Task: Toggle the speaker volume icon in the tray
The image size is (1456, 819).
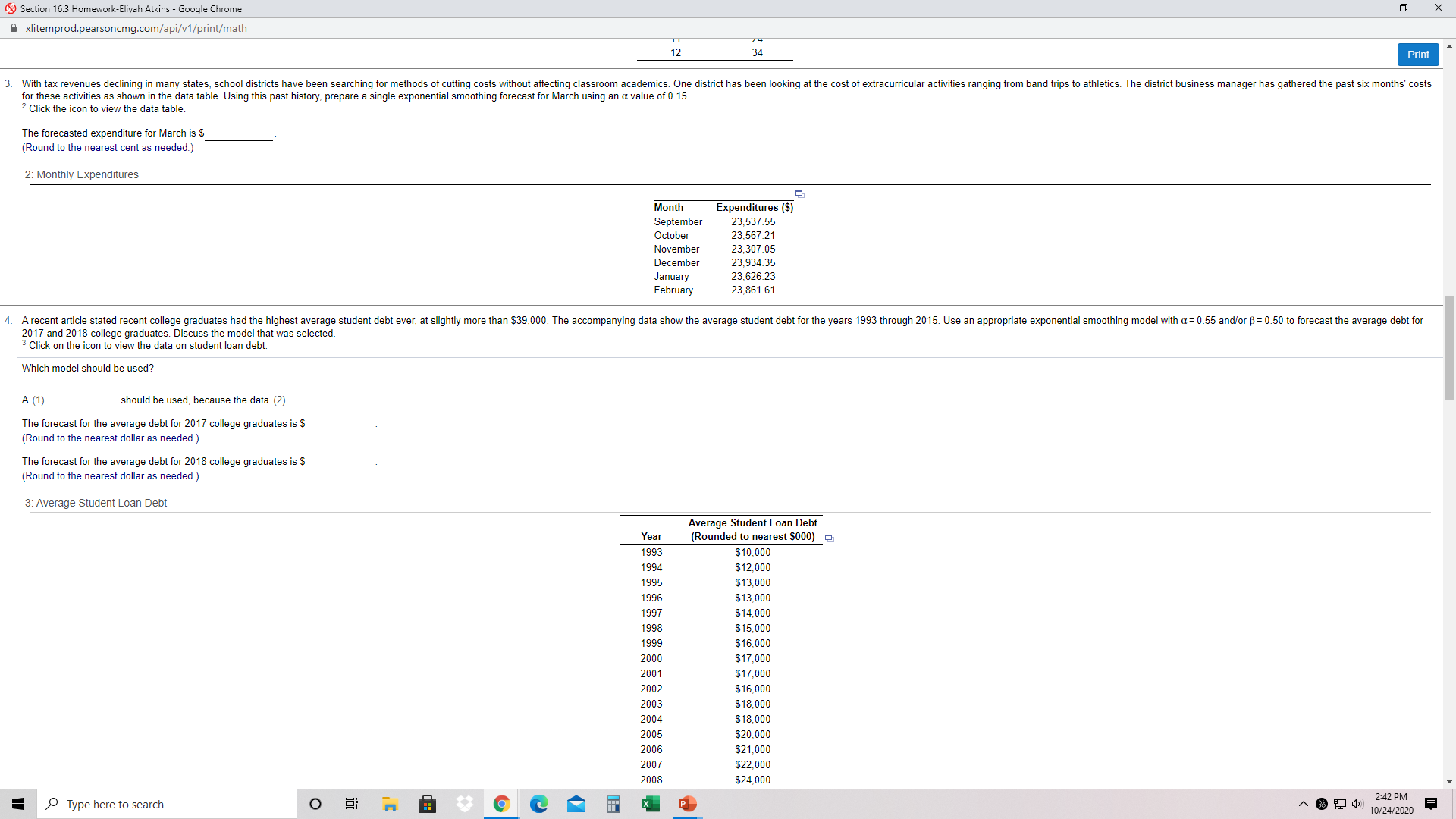Action: coord(1357,804)
